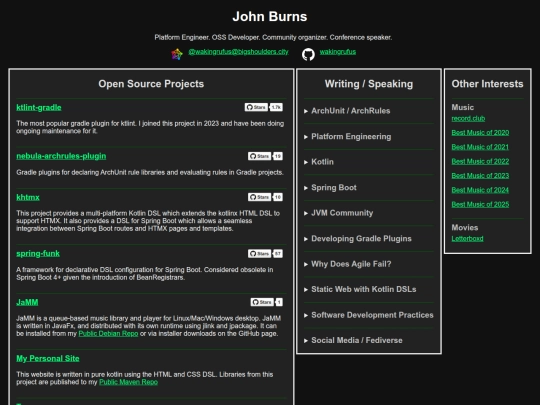
Task: Open the Best Music of 2023 link
Action: click(x=480, y=176)
